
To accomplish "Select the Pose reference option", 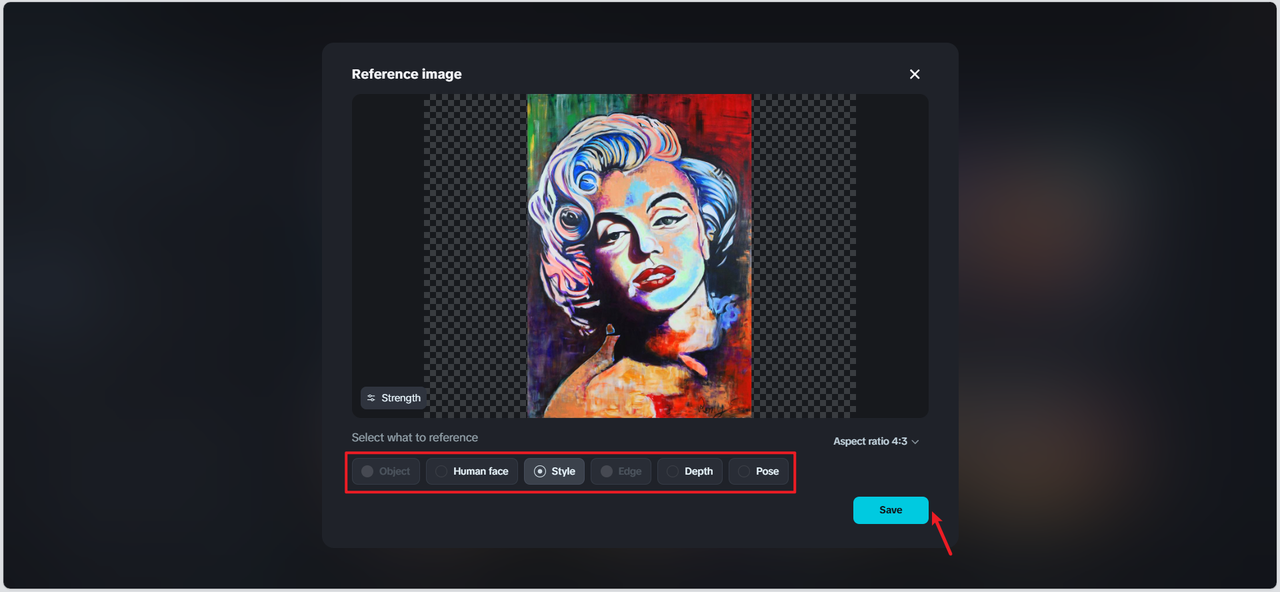I will click(759, 471).
